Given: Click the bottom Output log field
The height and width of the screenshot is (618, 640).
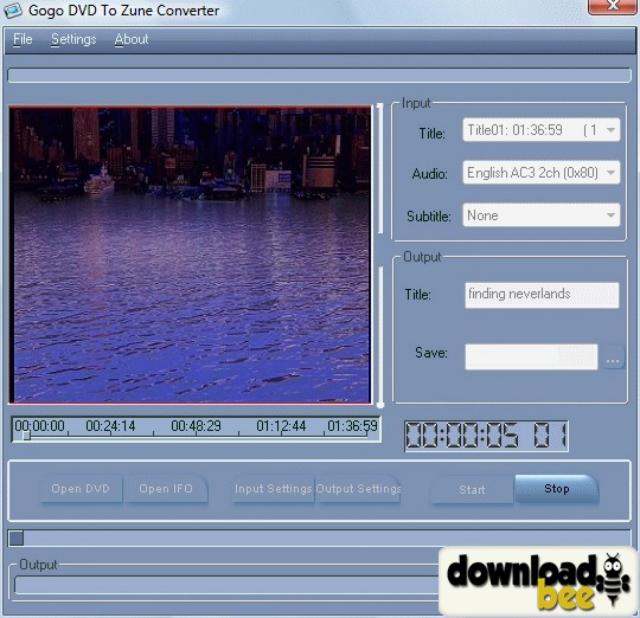Looking at the screenshot, I should [x=227, y=585].
